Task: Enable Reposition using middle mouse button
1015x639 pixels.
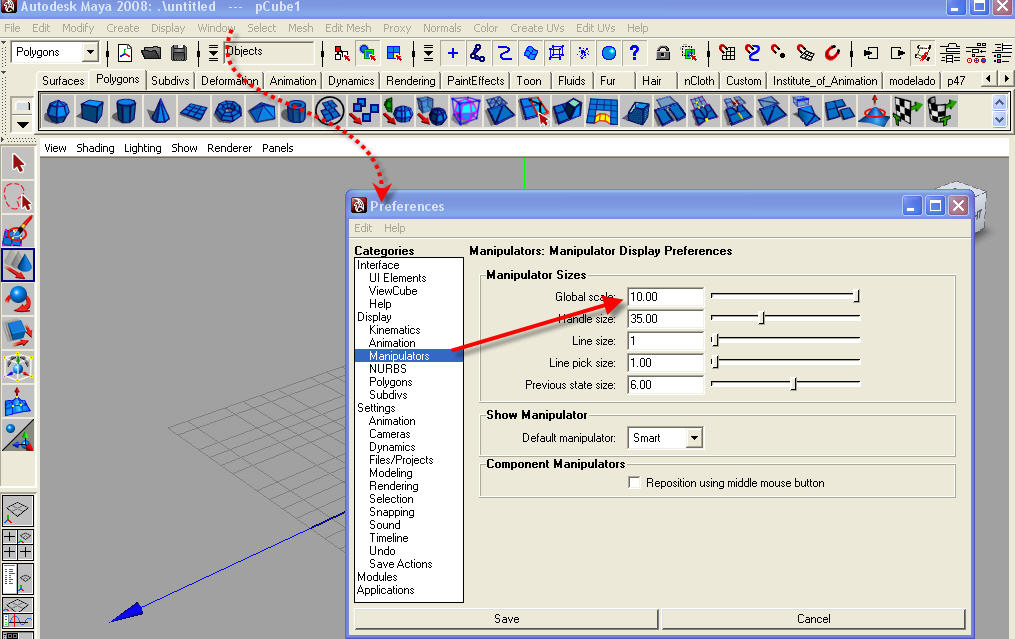Action: [634, 483]
